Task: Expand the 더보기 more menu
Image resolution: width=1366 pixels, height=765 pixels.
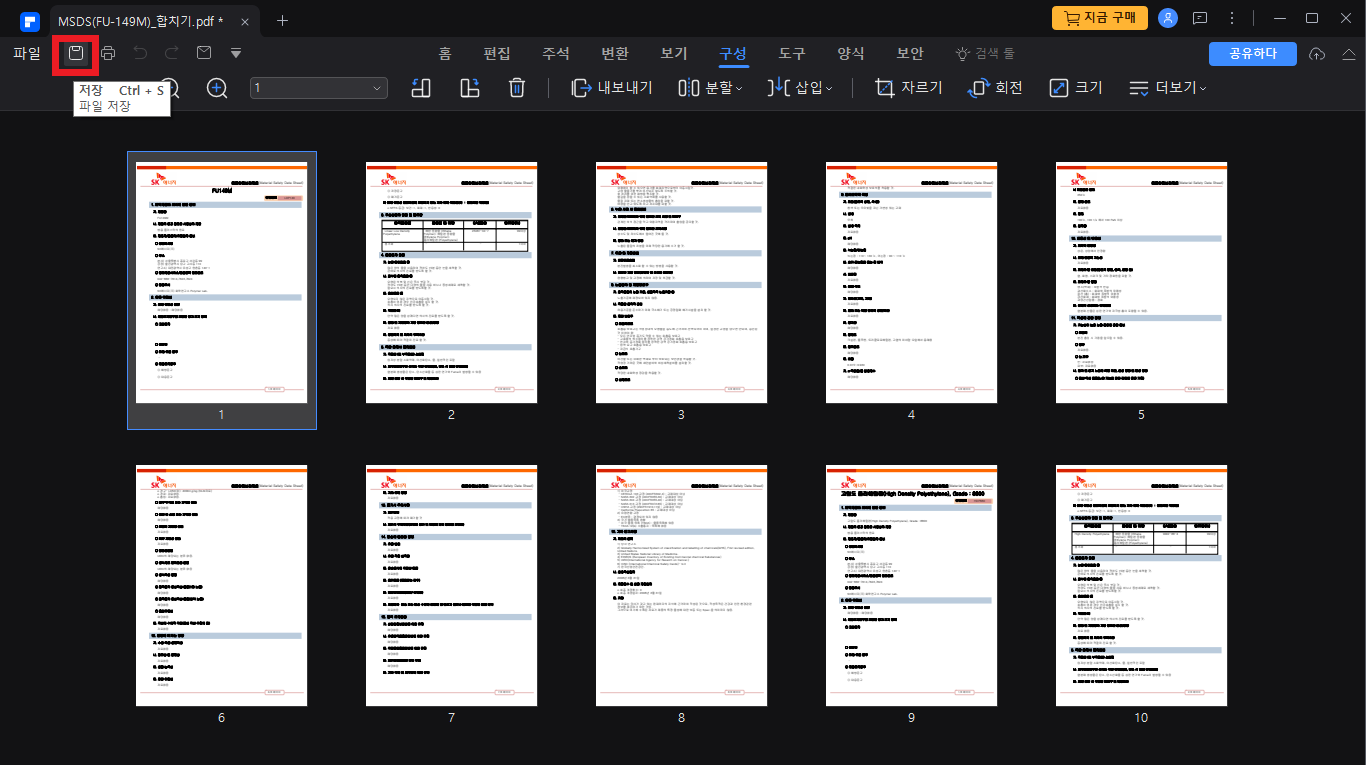Action: (1168, 88)
